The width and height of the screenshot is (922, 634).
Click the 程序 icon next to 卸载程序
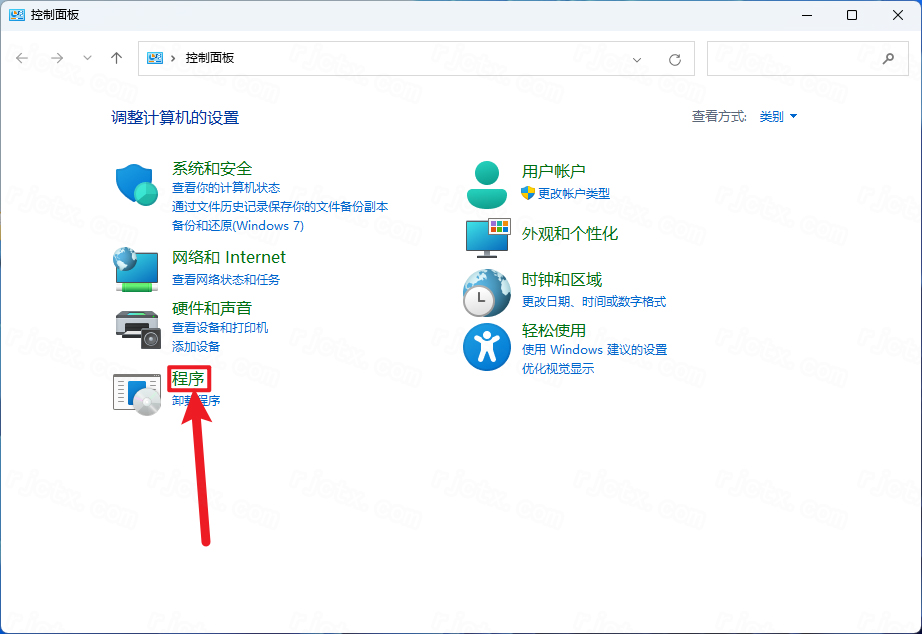point(136,394)
